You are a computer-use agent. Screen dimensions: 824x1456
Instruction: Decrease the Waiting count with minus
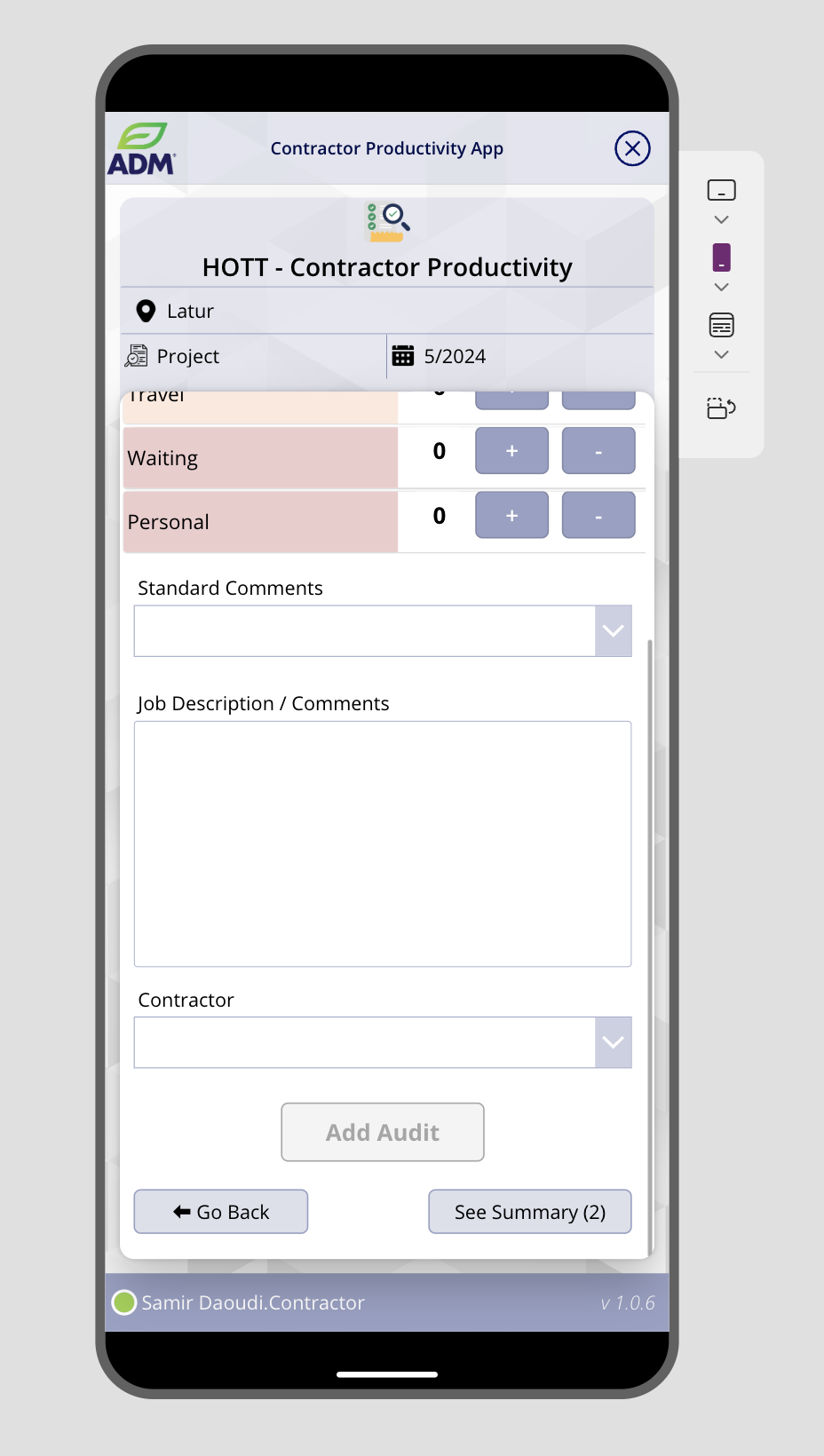[598, 451]
